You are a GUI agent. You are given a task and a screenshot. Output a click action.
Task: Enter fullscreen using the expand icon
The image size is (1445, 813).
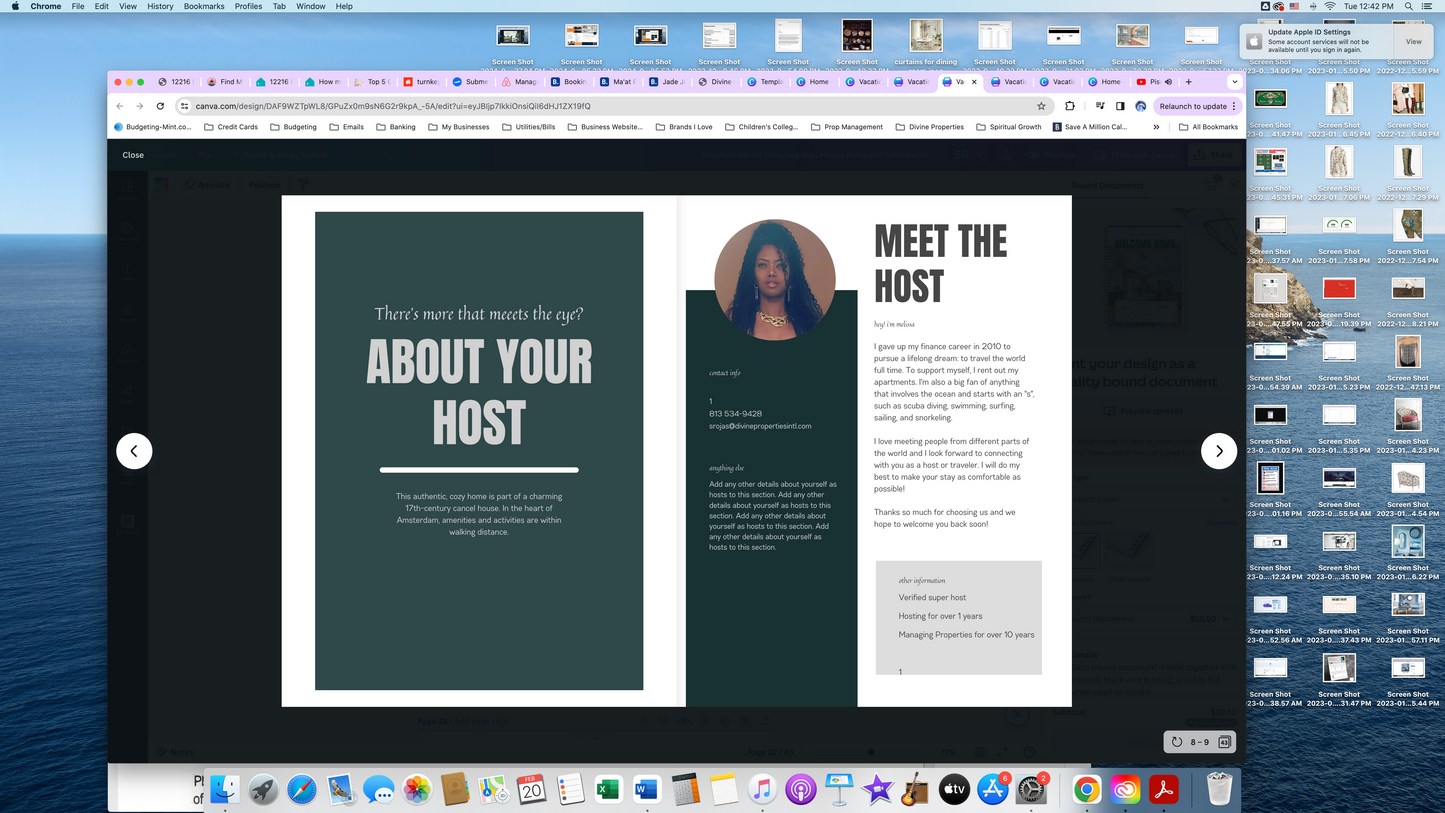[1003, 750]
